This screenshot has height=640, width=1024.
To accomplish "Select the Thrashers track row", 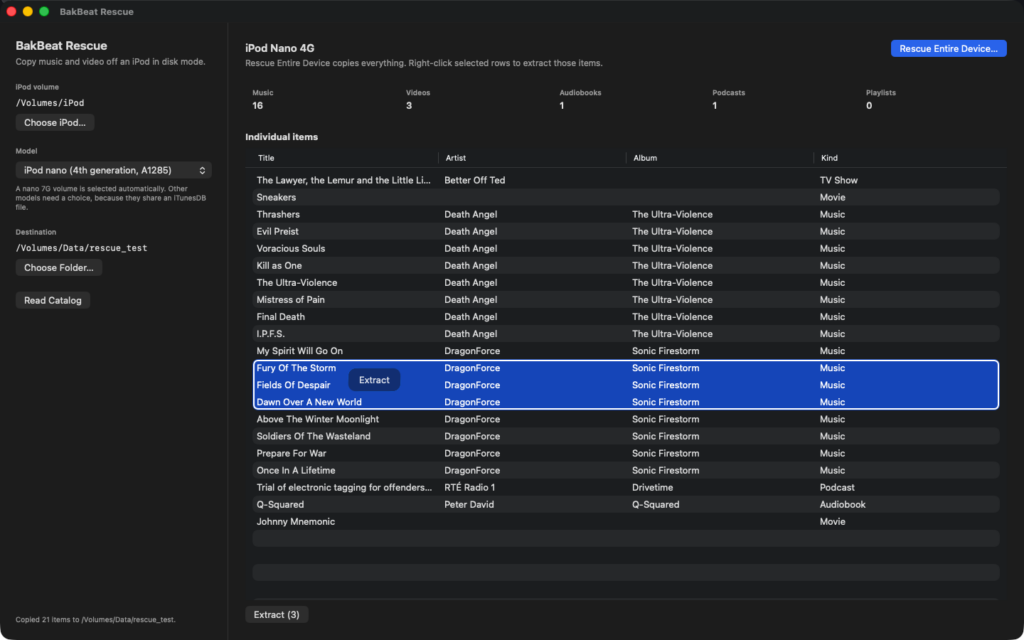I will tap(626, 214).
